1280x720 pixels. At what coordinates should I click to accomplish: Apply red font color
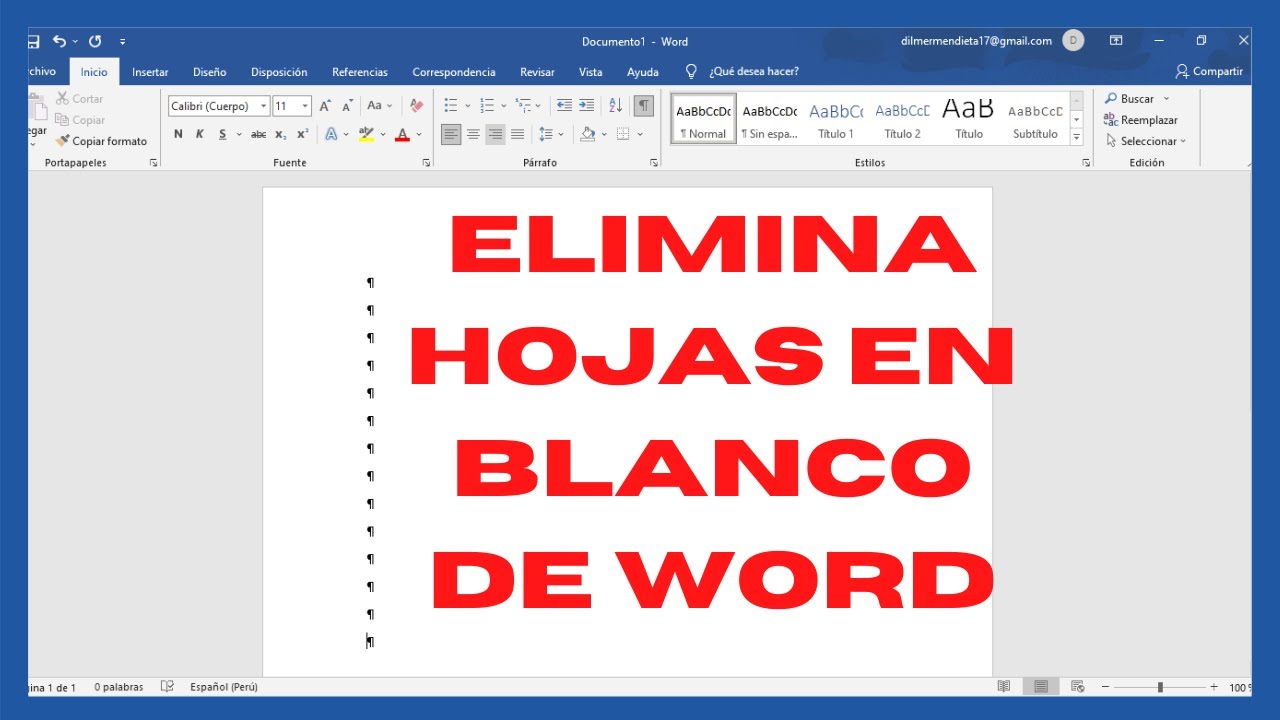pos(402,134)
